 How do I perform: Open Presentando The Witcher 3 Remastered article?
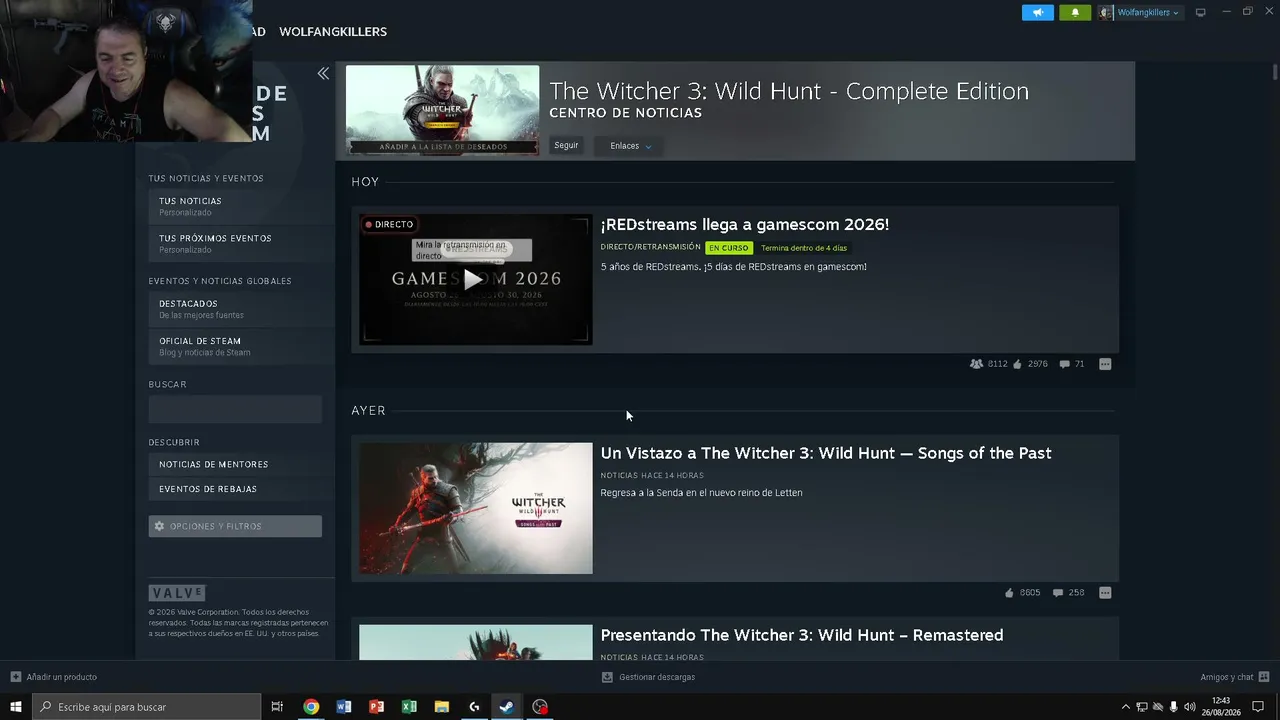point(801,635)
